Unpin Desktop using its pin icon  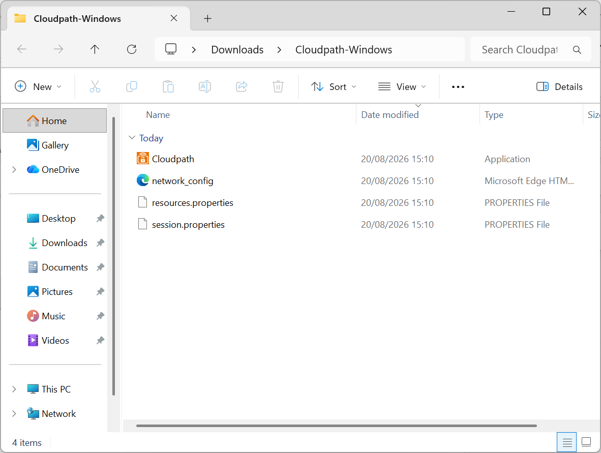[x=100, y=218]
